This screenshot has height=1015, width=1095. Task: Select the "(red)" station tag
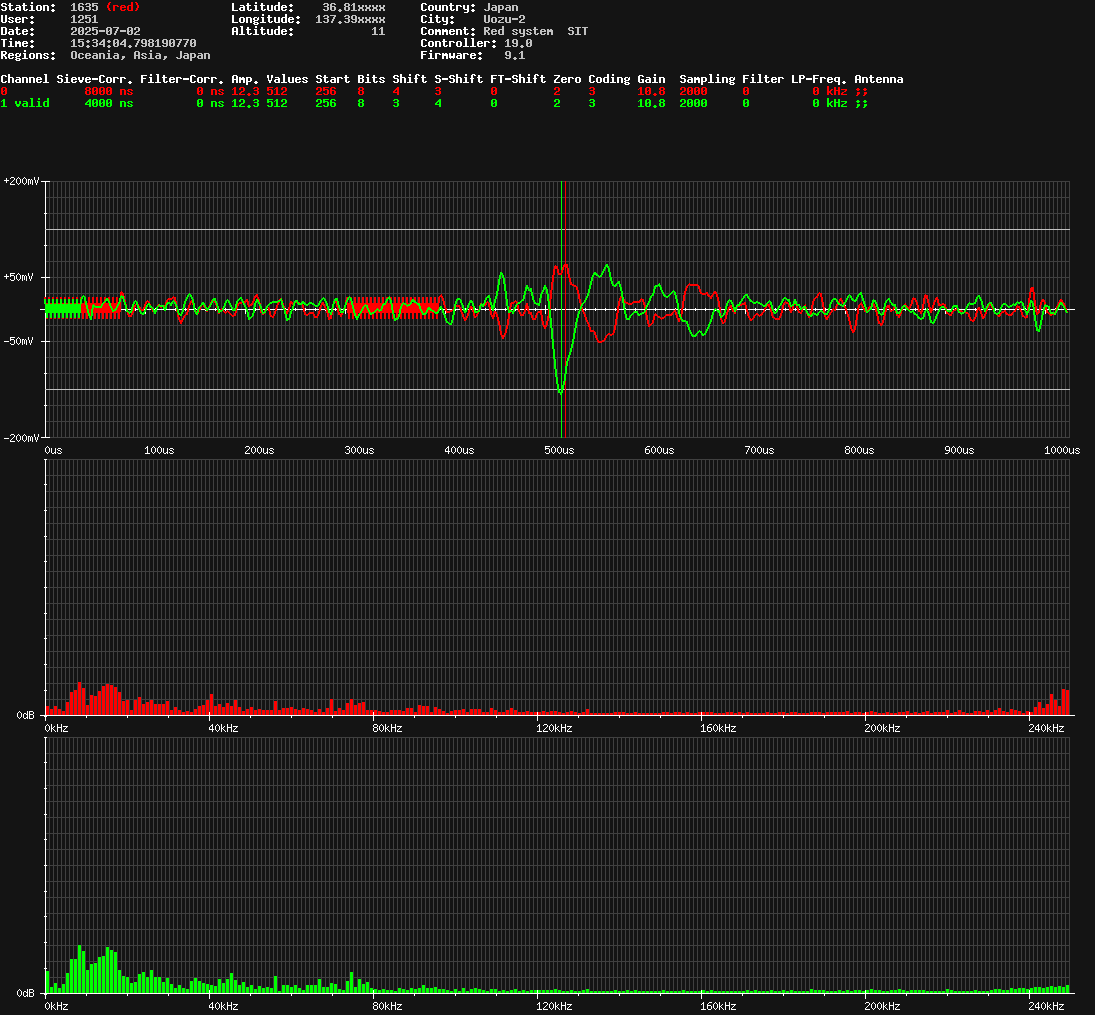(123, 7)
